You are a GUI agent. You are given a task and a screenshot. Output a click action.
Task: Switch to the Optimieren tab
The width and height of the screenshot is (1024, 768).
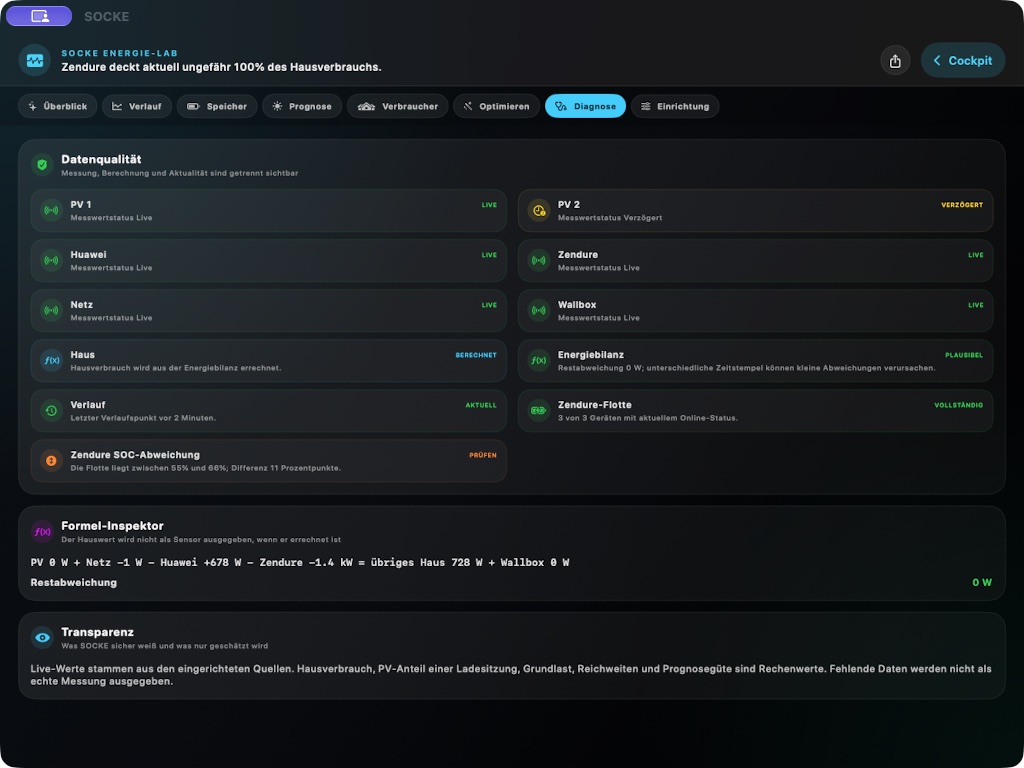(496, 106)
